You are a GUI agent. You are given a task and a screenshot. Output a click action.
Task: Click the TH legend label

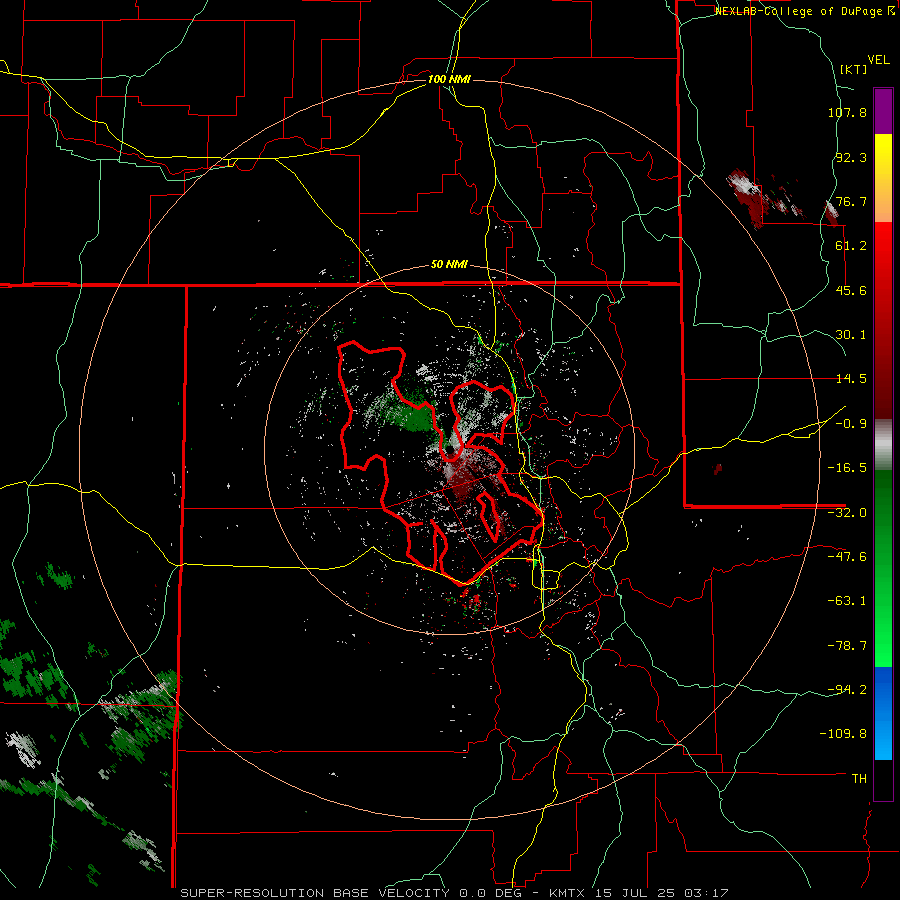[859, 779]
